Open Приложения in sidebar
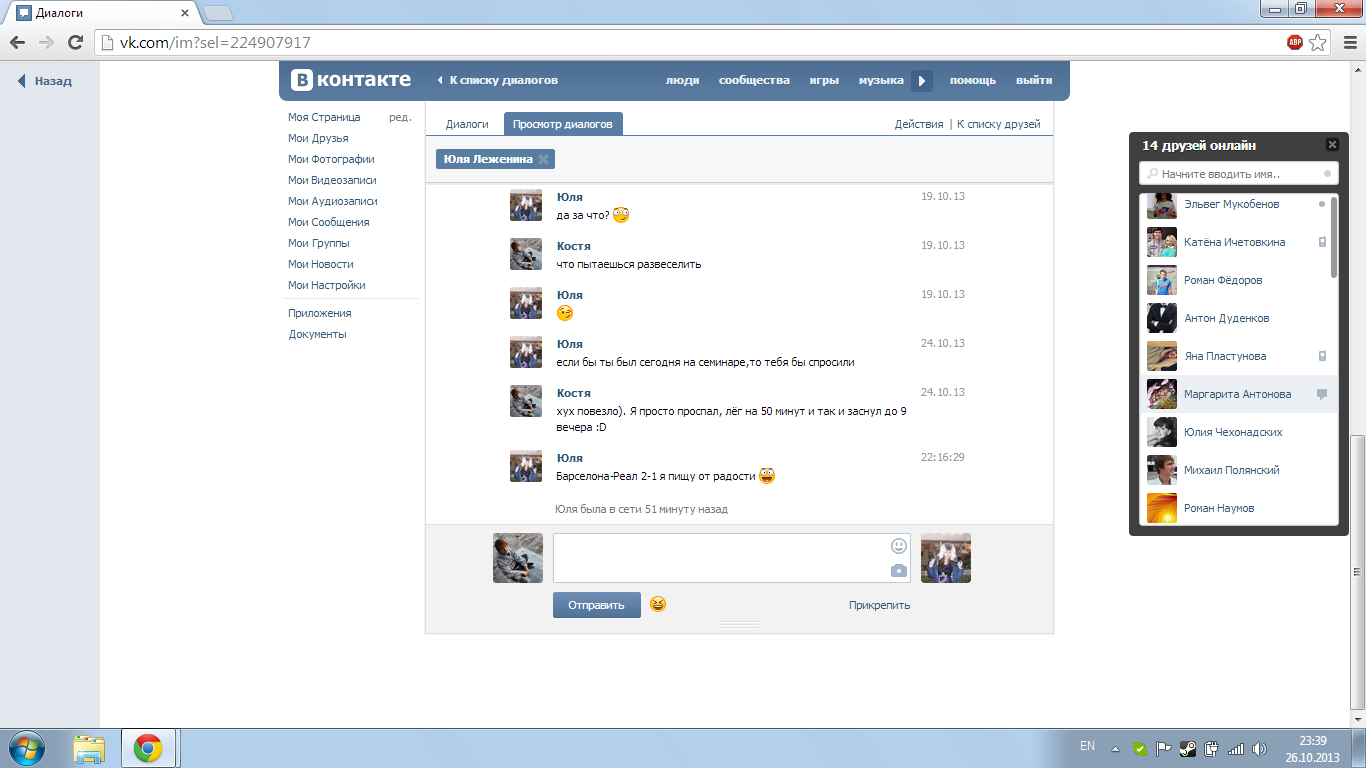Screen dimensions: 1366x768 [320, 313]
